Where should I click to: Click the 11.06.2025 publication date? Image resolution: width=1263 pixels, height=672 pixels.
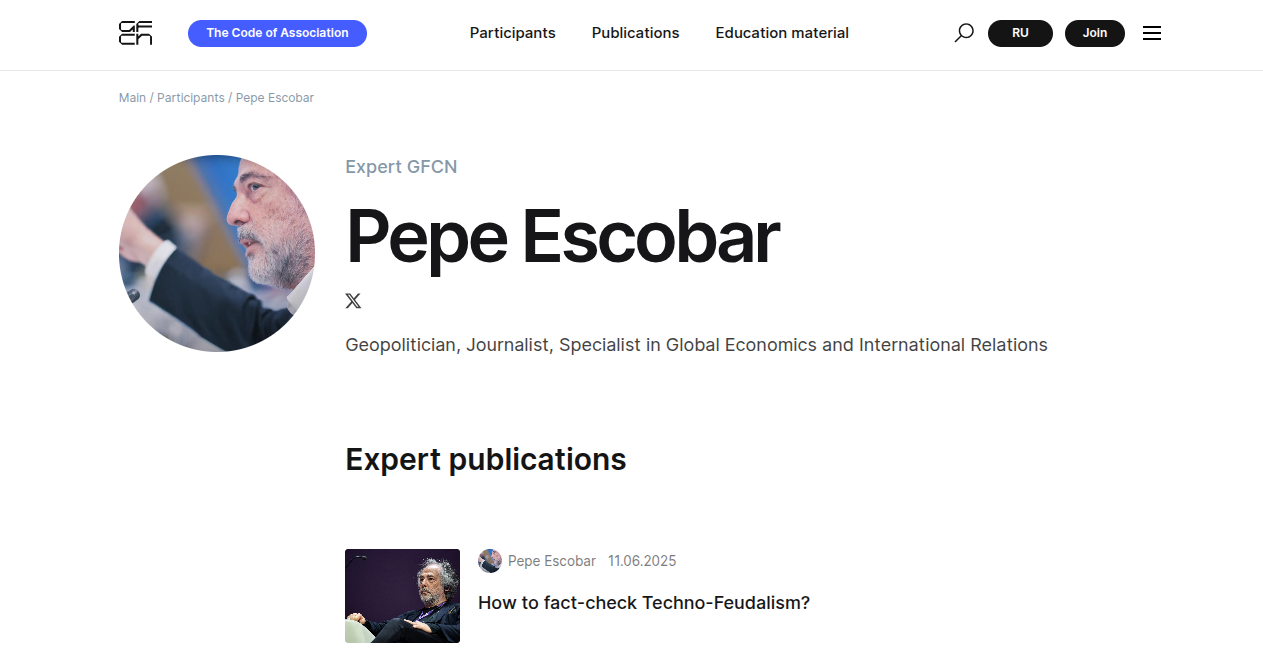(x=642, y=561)
